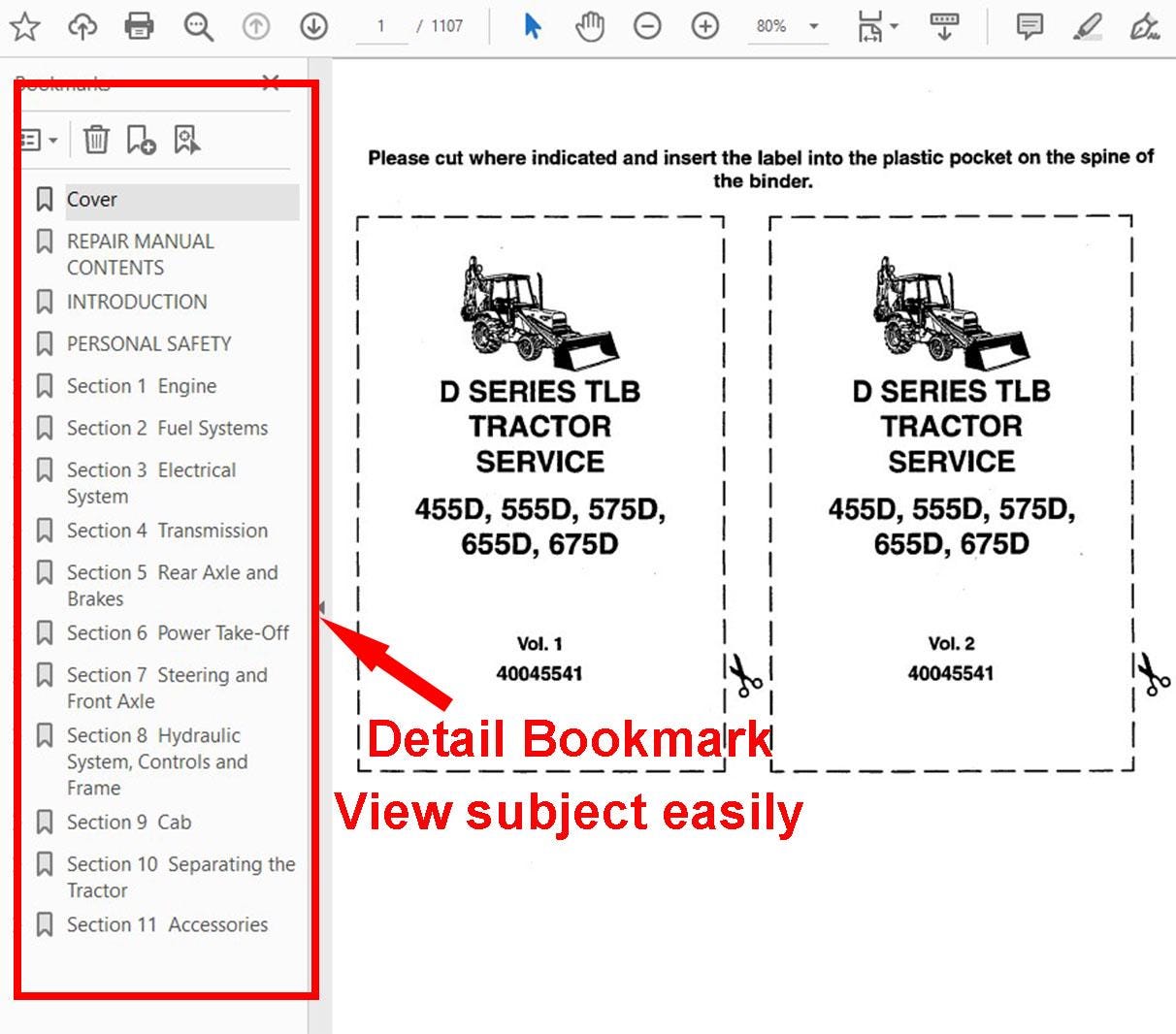Jump to Section 9 Cab bookmark
Image resolution: width=1176 pixels, height=1034 pixels.
coord(129,823)
